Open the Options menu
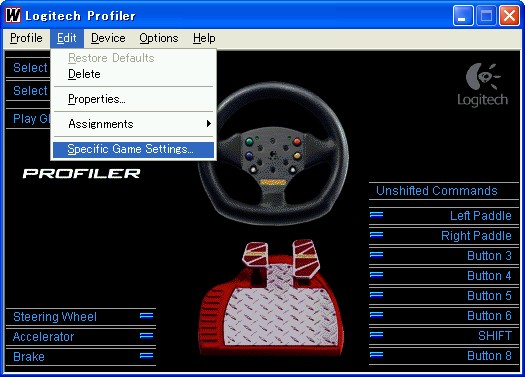This screenshot has width=525, height=377. [x=159, y=38]
